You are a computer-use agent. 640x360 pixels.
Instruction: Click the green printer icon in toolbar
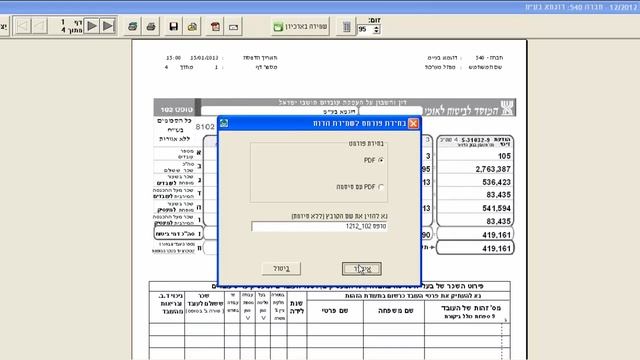click(132, 27)
